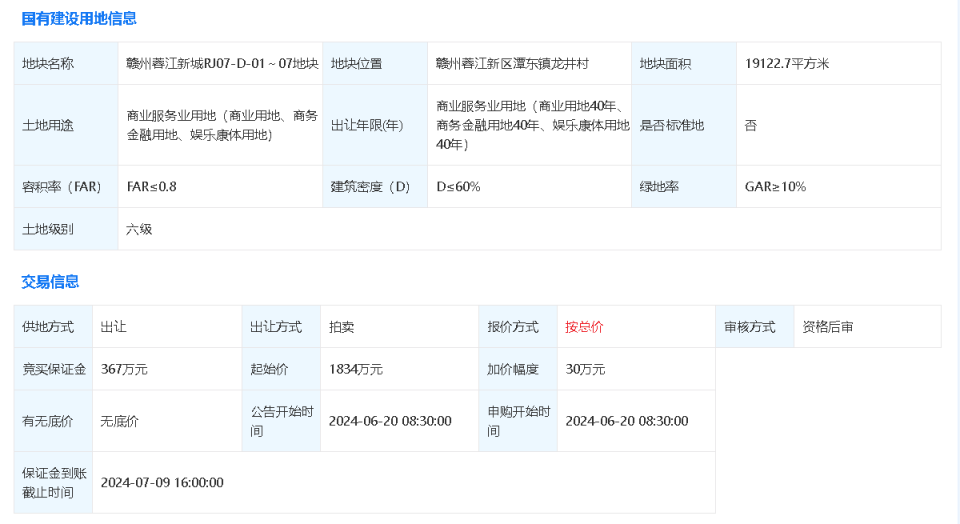
Task: Click the 是否标准地 label cell
Action: [x=684, y=125]
